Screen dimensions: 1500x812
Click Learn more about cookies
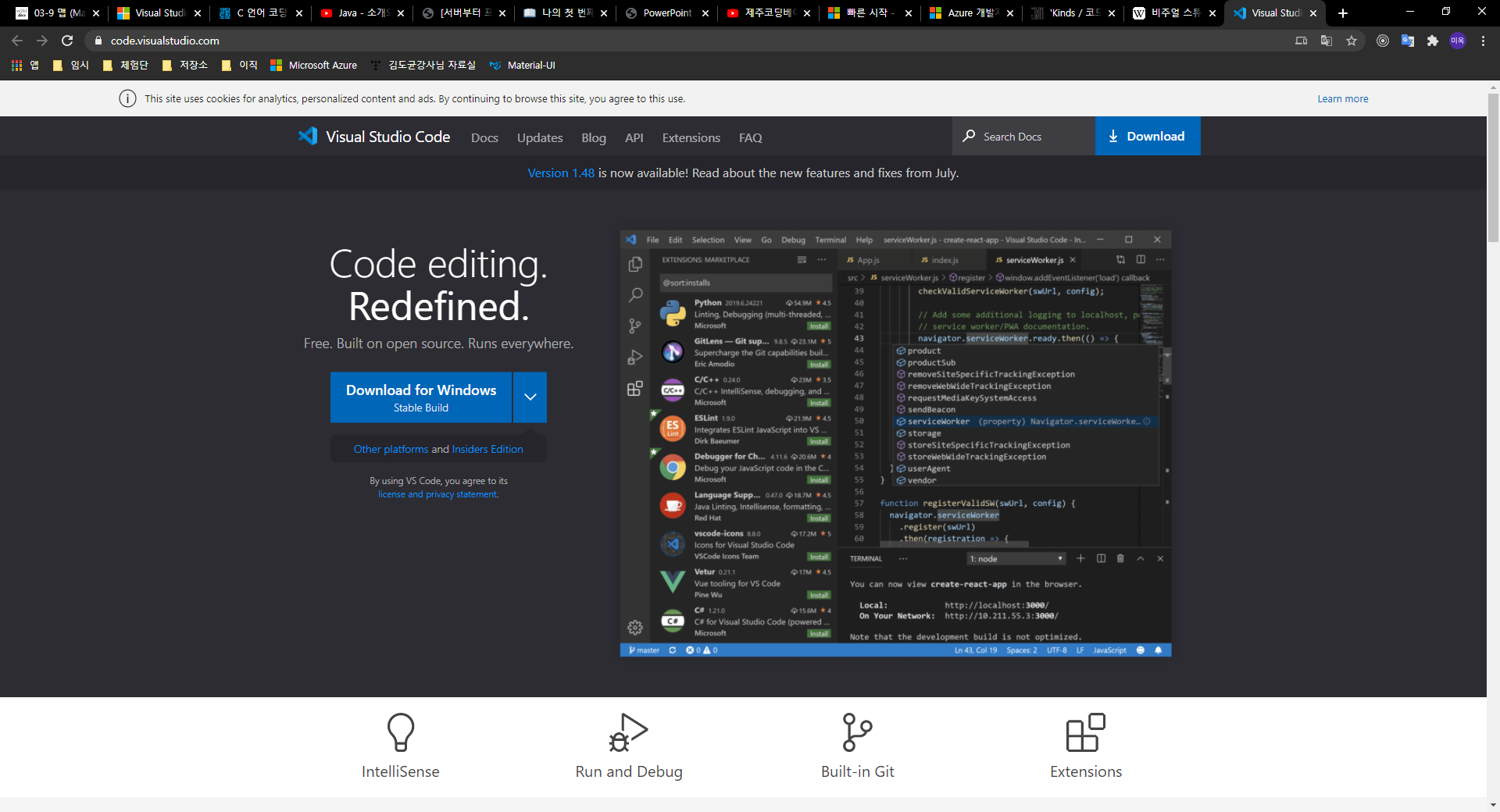pos(1343,99)
